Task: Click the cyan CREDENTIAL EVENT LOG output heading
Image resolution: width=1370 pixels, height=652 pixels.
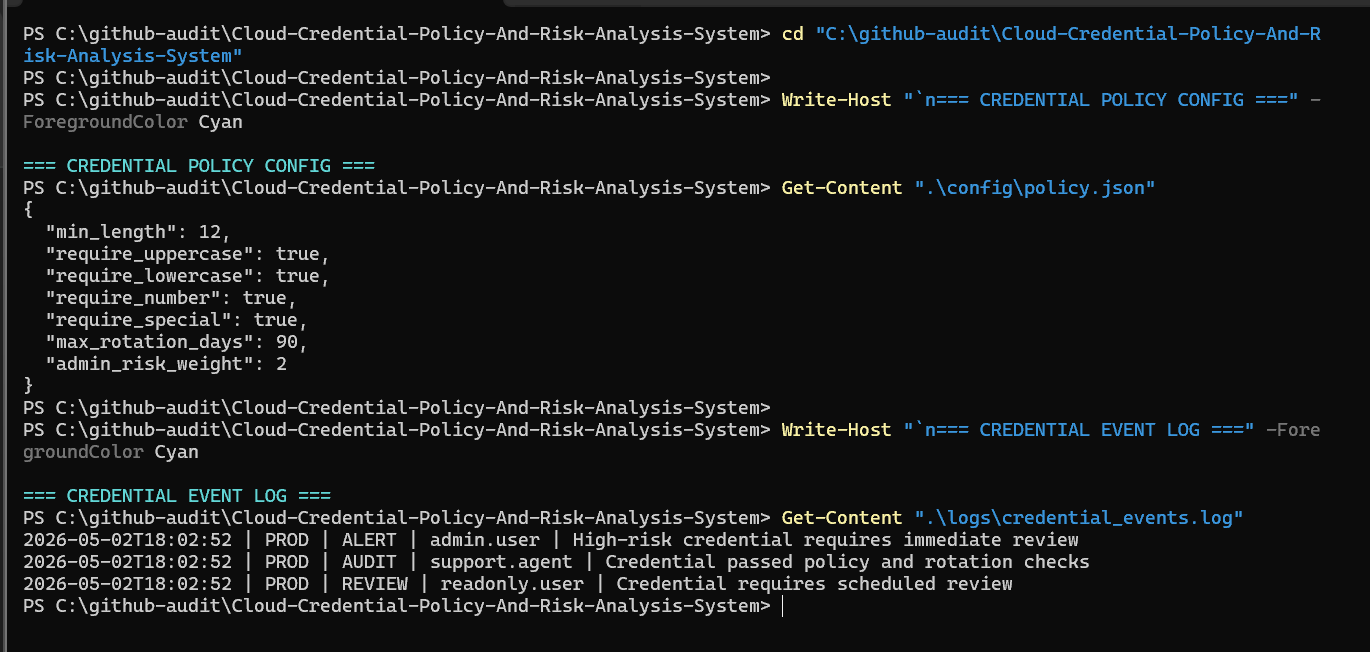Action: [x=177, y=496]
